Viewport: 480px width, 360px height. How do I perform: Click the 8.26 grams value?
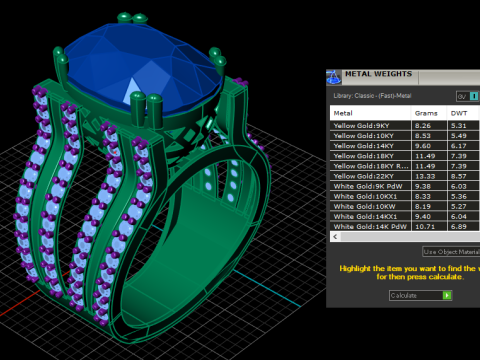click(423, 126)
